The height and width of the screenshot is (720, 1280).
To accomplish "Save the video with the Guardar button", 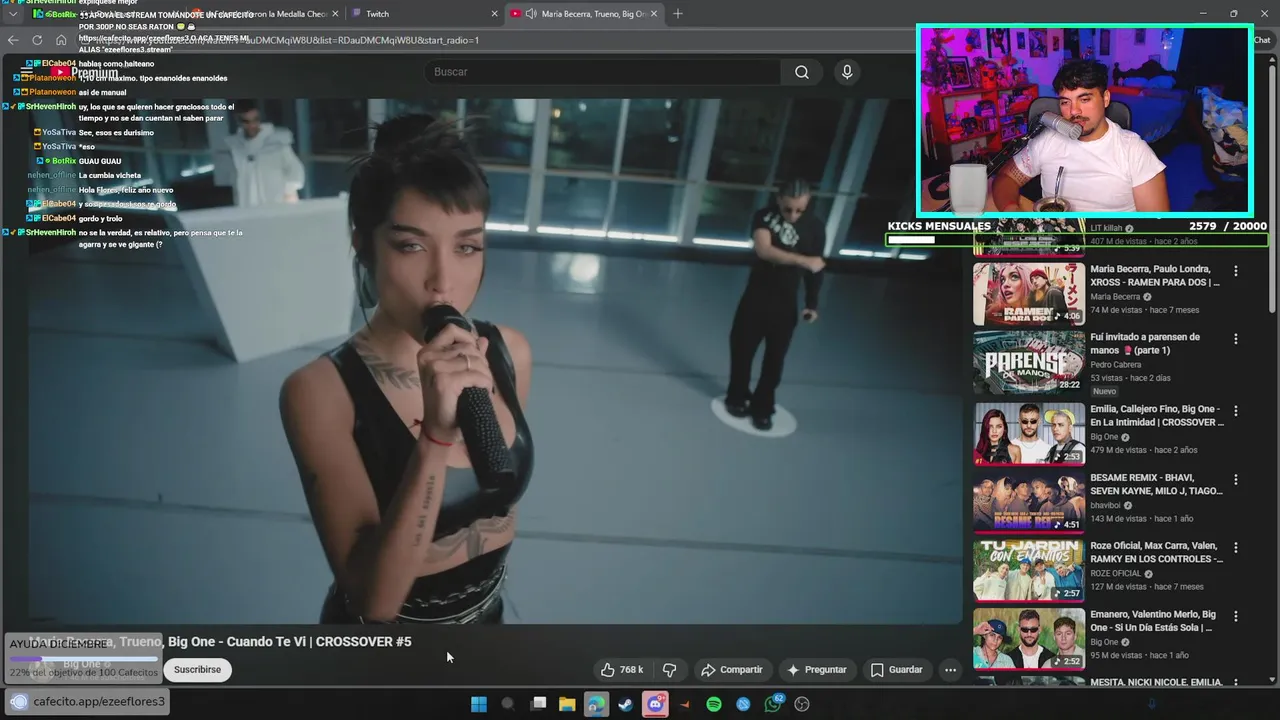I will click(x=896, y=670).
